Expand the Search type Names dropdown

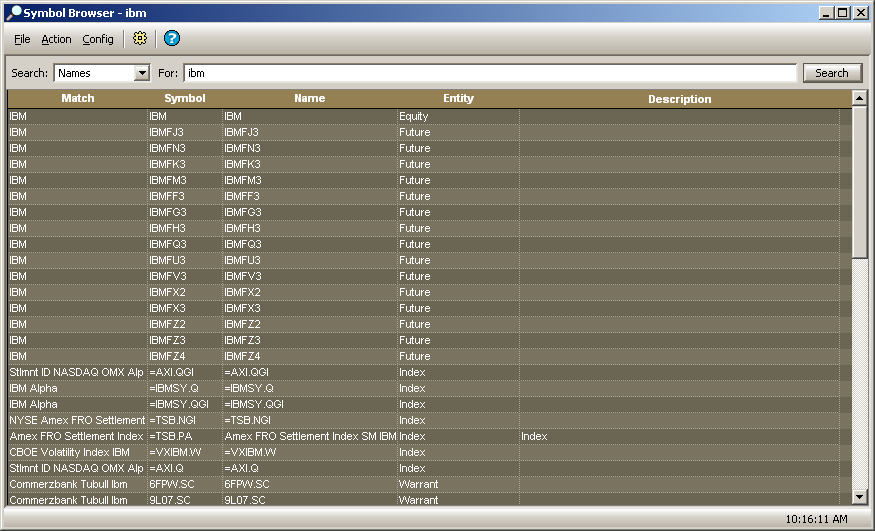point(142,73)
